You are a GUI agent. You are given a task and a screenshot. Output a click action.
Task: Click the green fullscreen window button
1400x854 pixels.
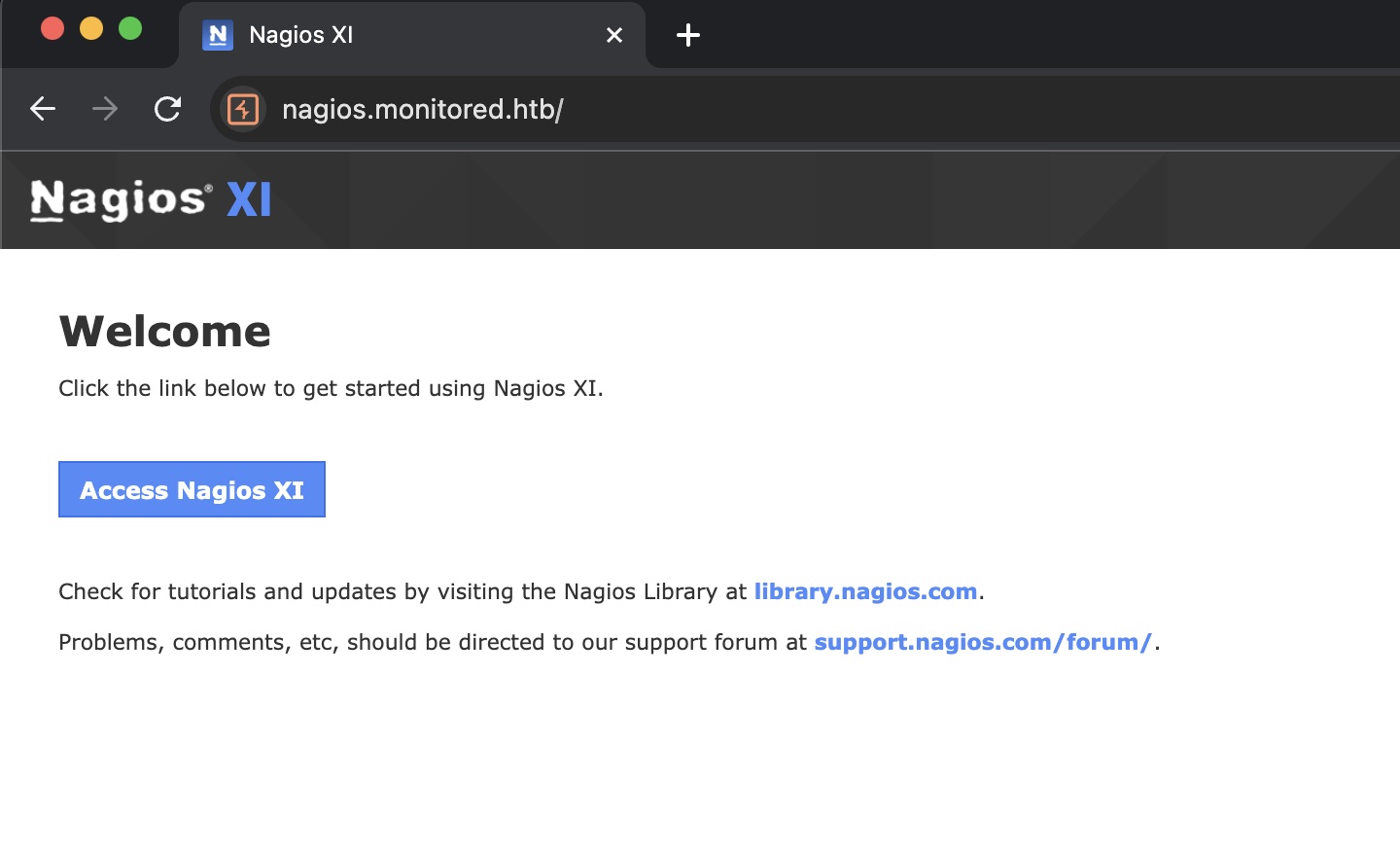[x=130, y=29]
